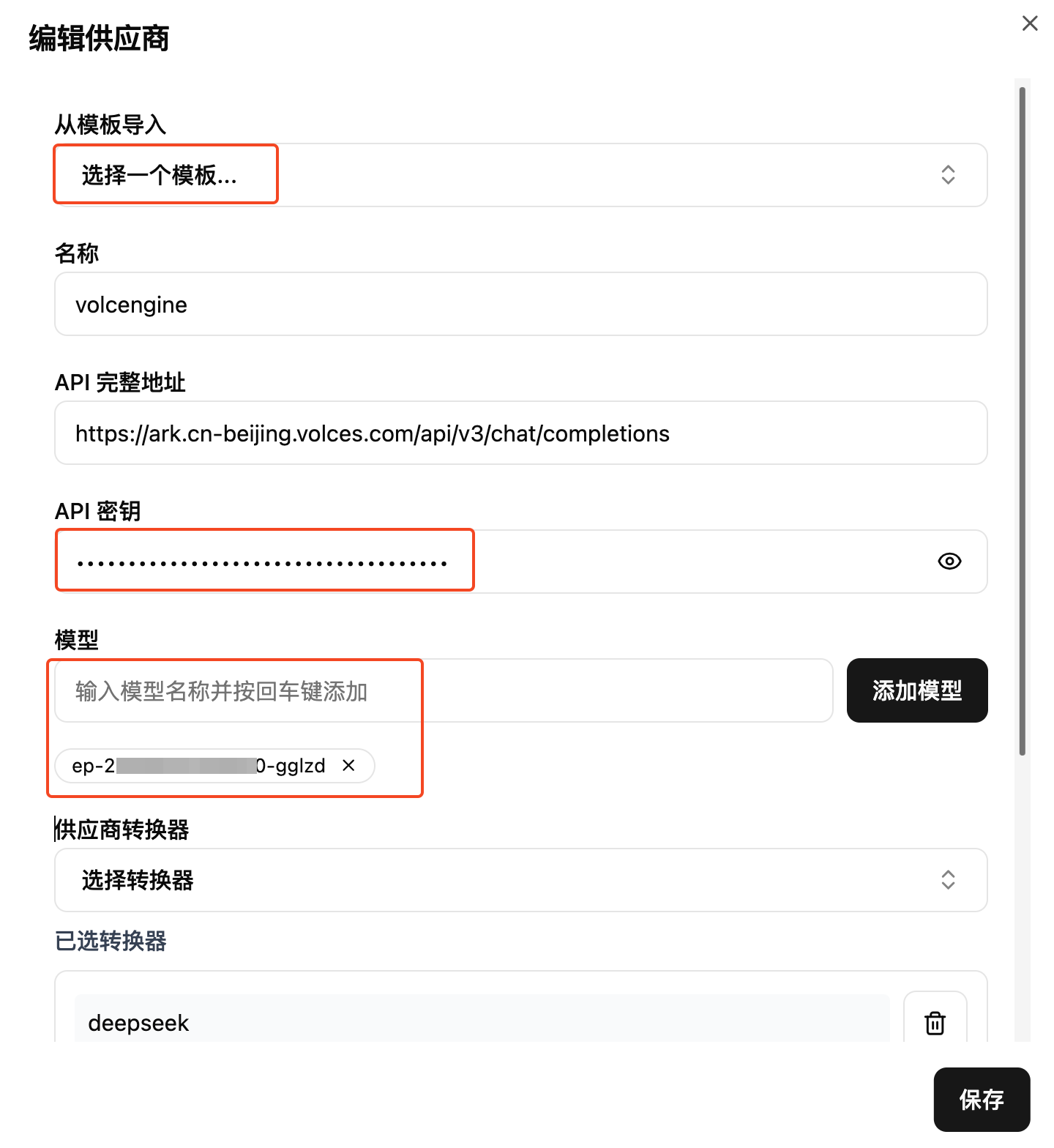
Task: Save the provider with 保存 button
Action: click(x=982, y=1100)
